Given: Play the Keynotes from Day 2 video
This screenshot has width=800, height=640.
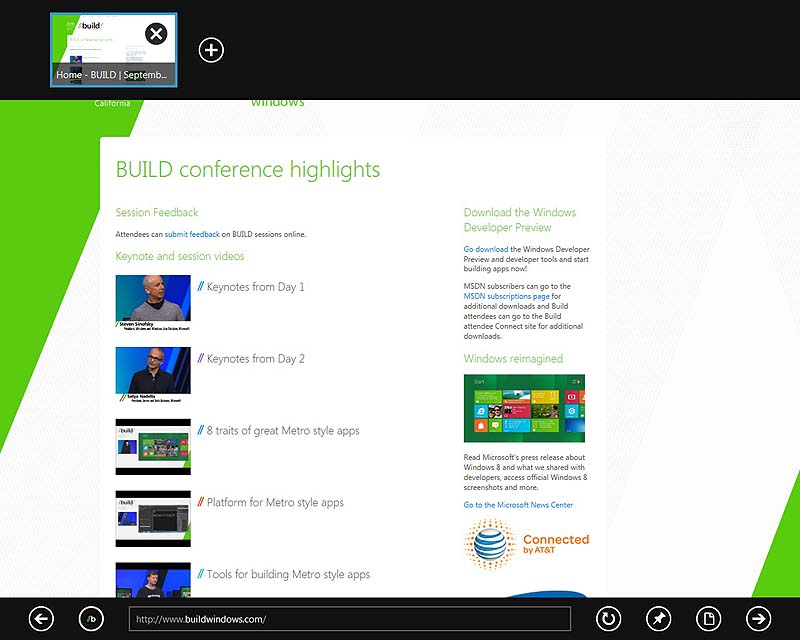Looking at the screenshot, I should 152,374.
